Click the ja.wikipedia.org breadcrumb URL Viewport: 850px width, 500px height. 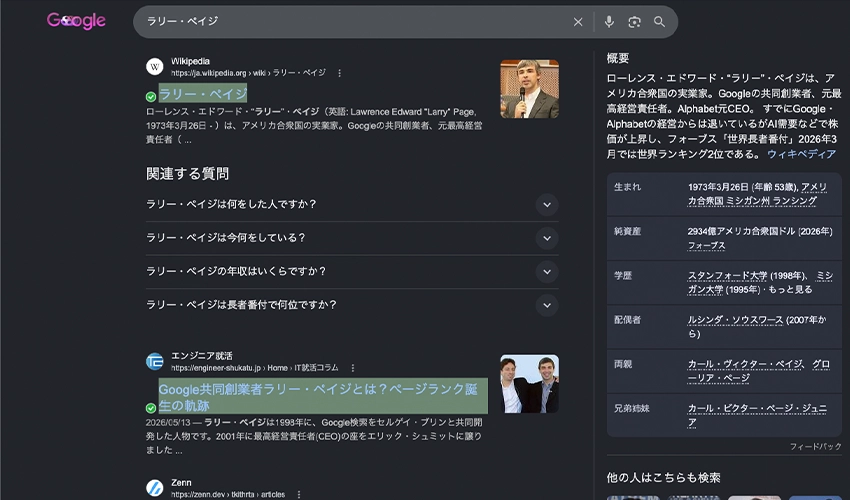[x=248, y=73]
